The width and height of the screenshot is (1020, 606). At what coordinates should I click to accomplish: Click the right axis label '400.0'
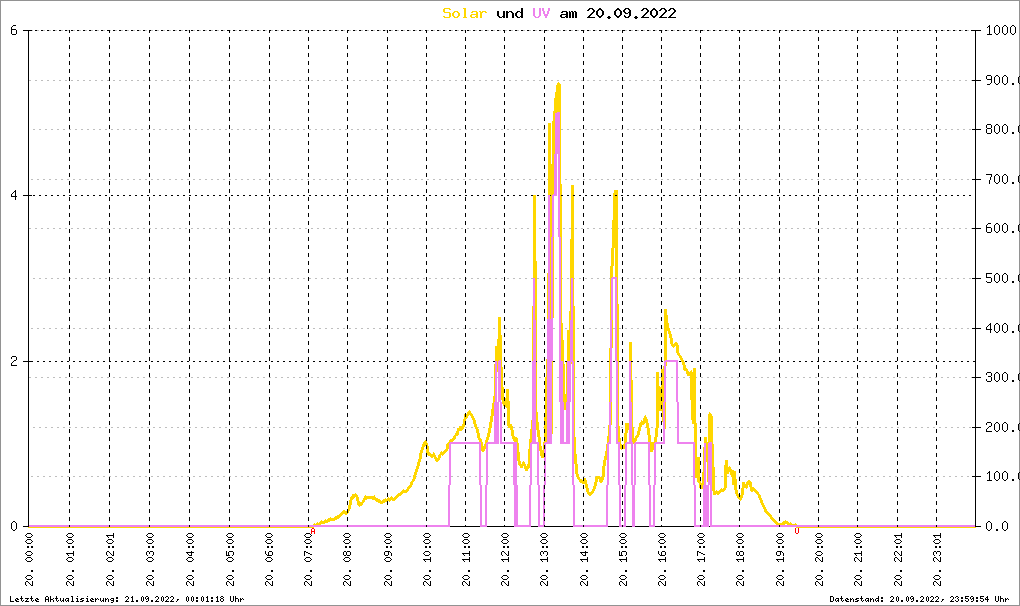click(1000, 328)
